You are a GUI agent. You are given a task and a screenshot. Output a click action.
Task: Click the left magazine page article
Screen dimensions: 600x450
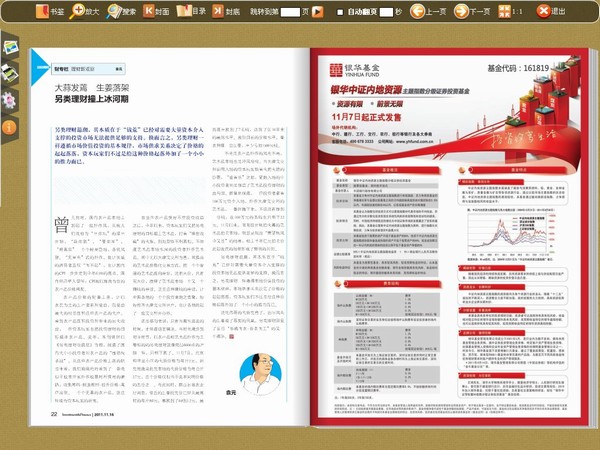[x=169, y=236]
